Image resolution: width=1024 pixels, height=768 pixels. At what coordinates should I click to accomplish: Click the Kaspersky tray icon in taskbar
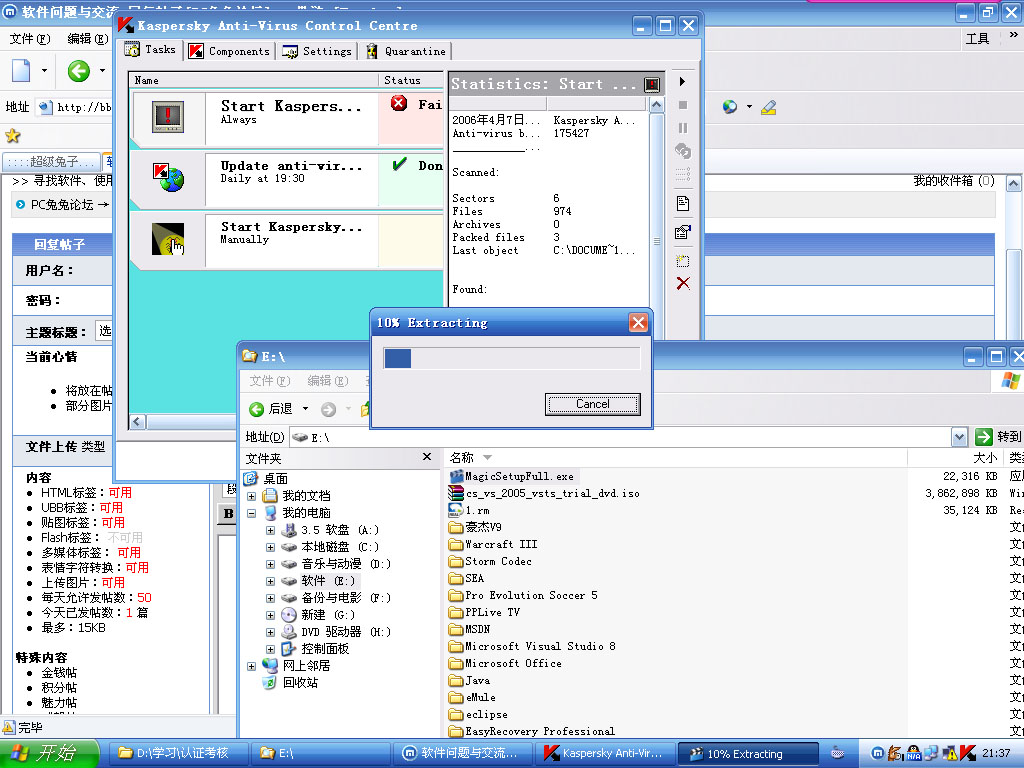pyautogui.click(x=968, y=753)
